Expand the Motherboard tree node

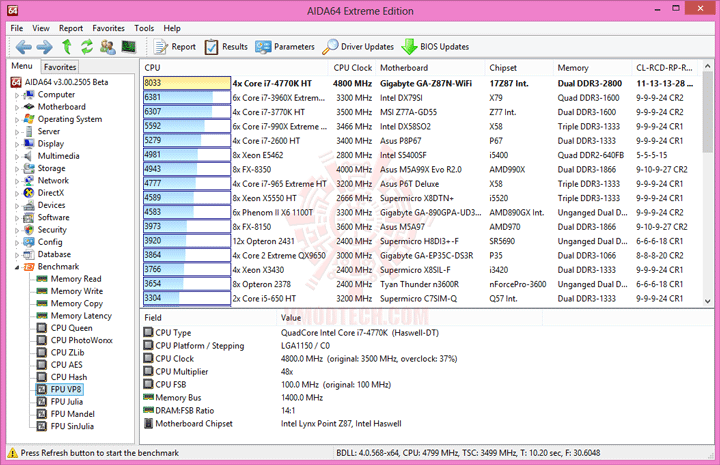point(17,107)
